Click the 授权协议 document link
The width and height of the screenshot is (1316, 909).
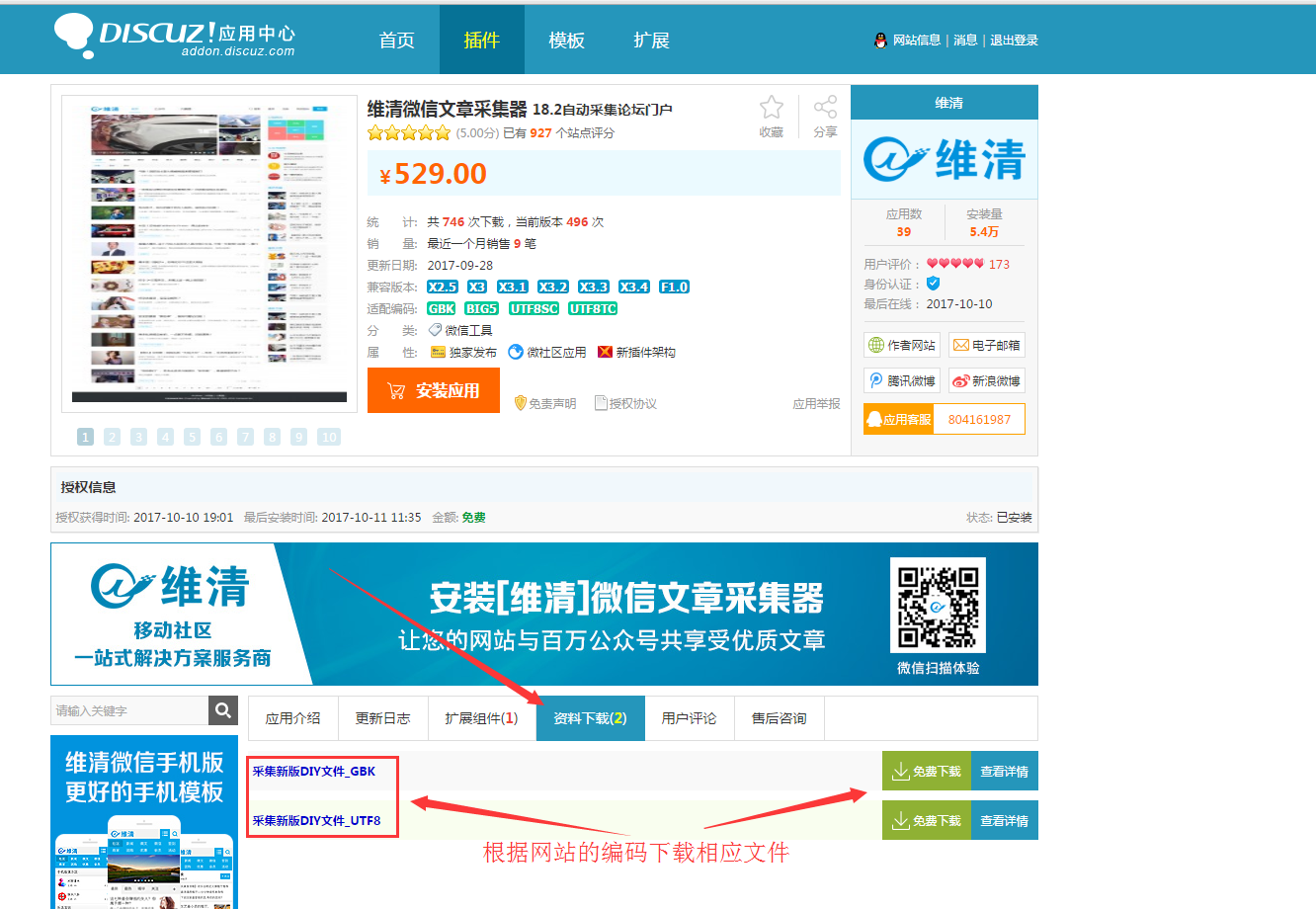625,403
